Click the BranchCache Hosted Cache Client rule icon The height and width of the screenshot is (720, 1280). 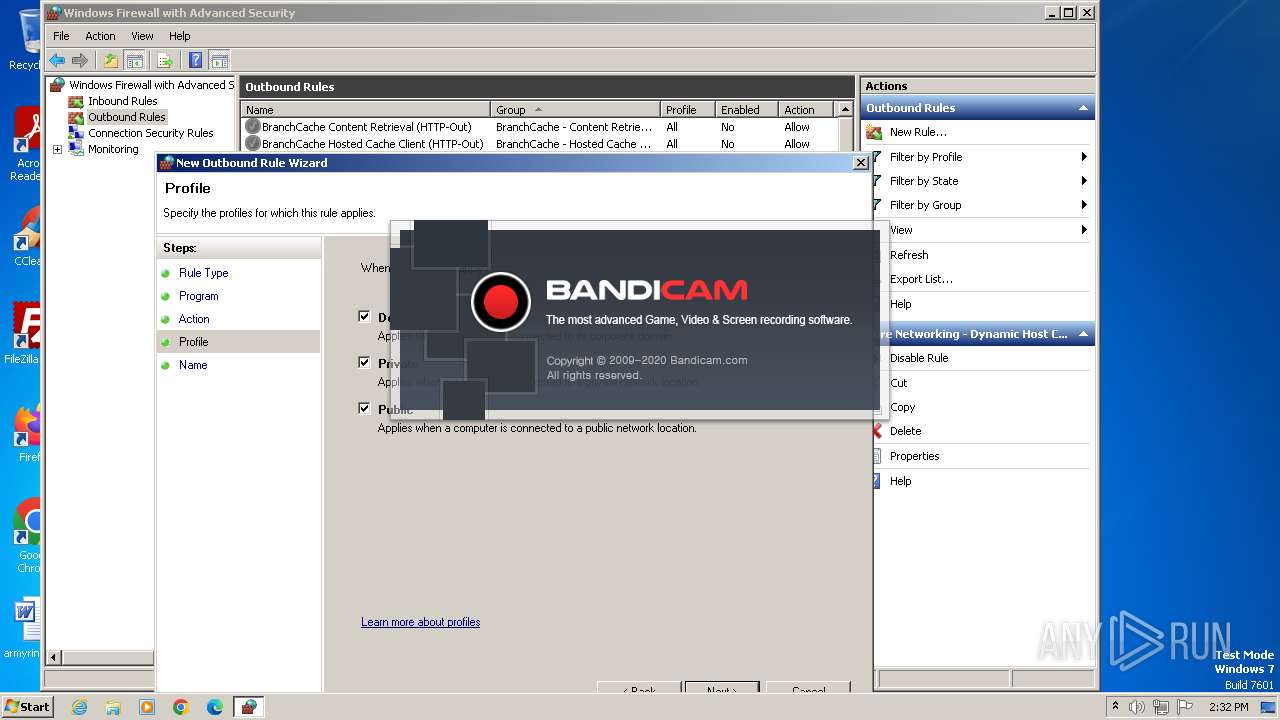point(253,144)
